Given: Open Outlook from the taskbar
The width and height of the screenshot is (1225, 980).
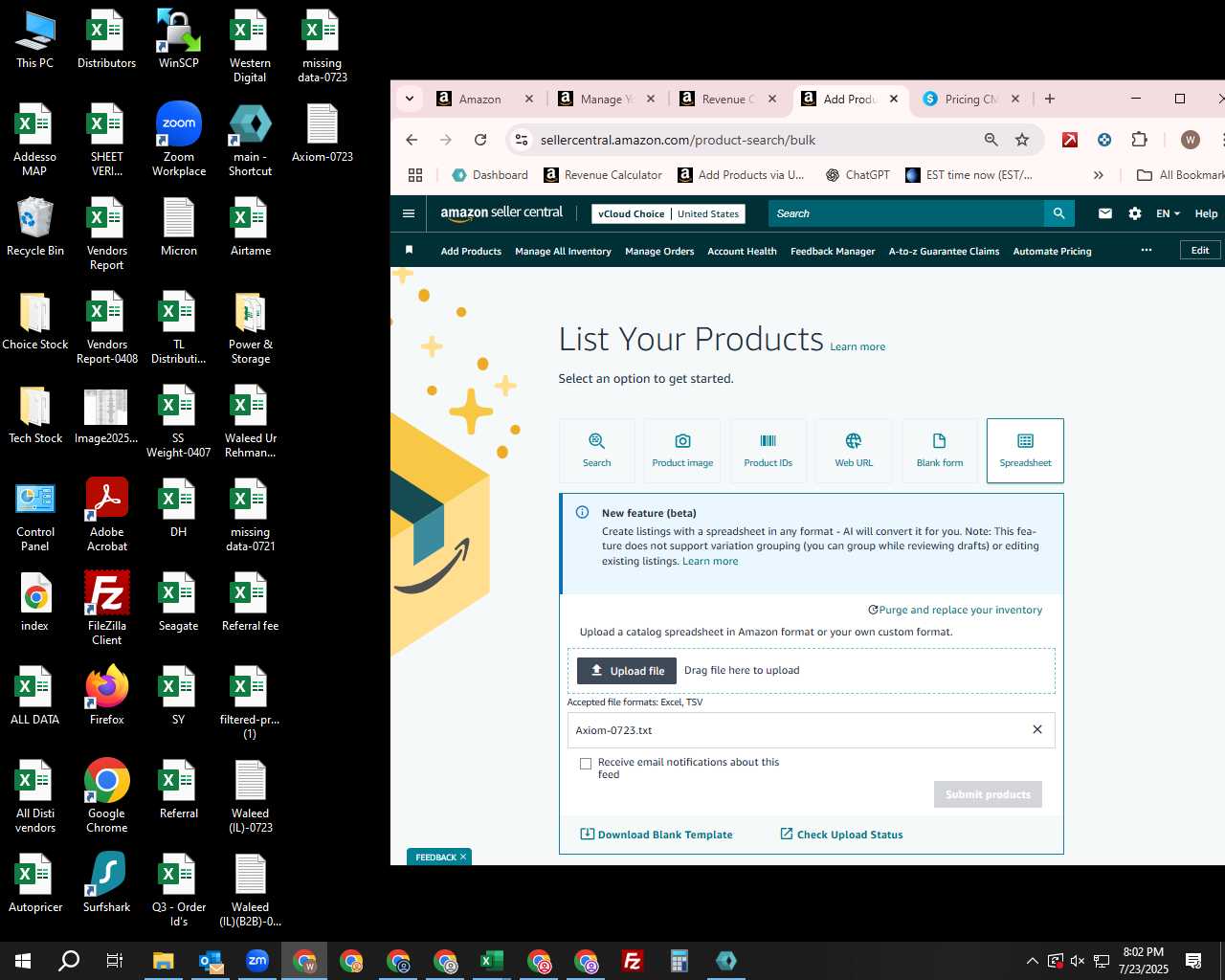Looking at the screenshot, I should 211,961.
